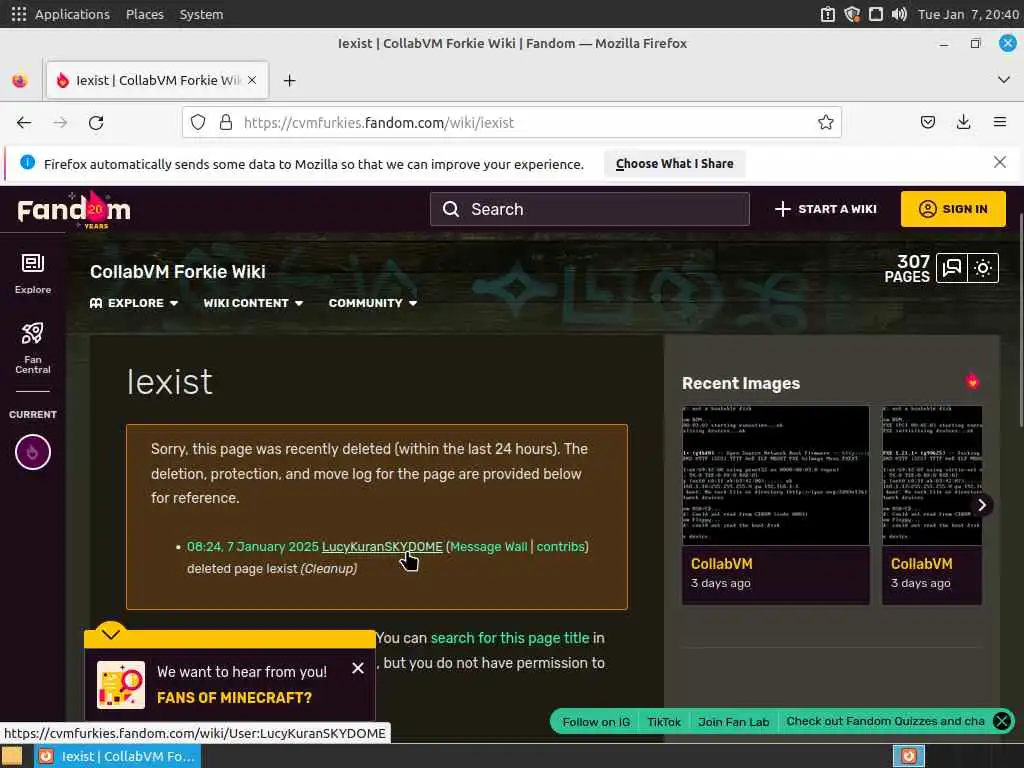This screenshot has width=1024, height=768.
Task: Open the contribs link
Action: click(560, 547)
